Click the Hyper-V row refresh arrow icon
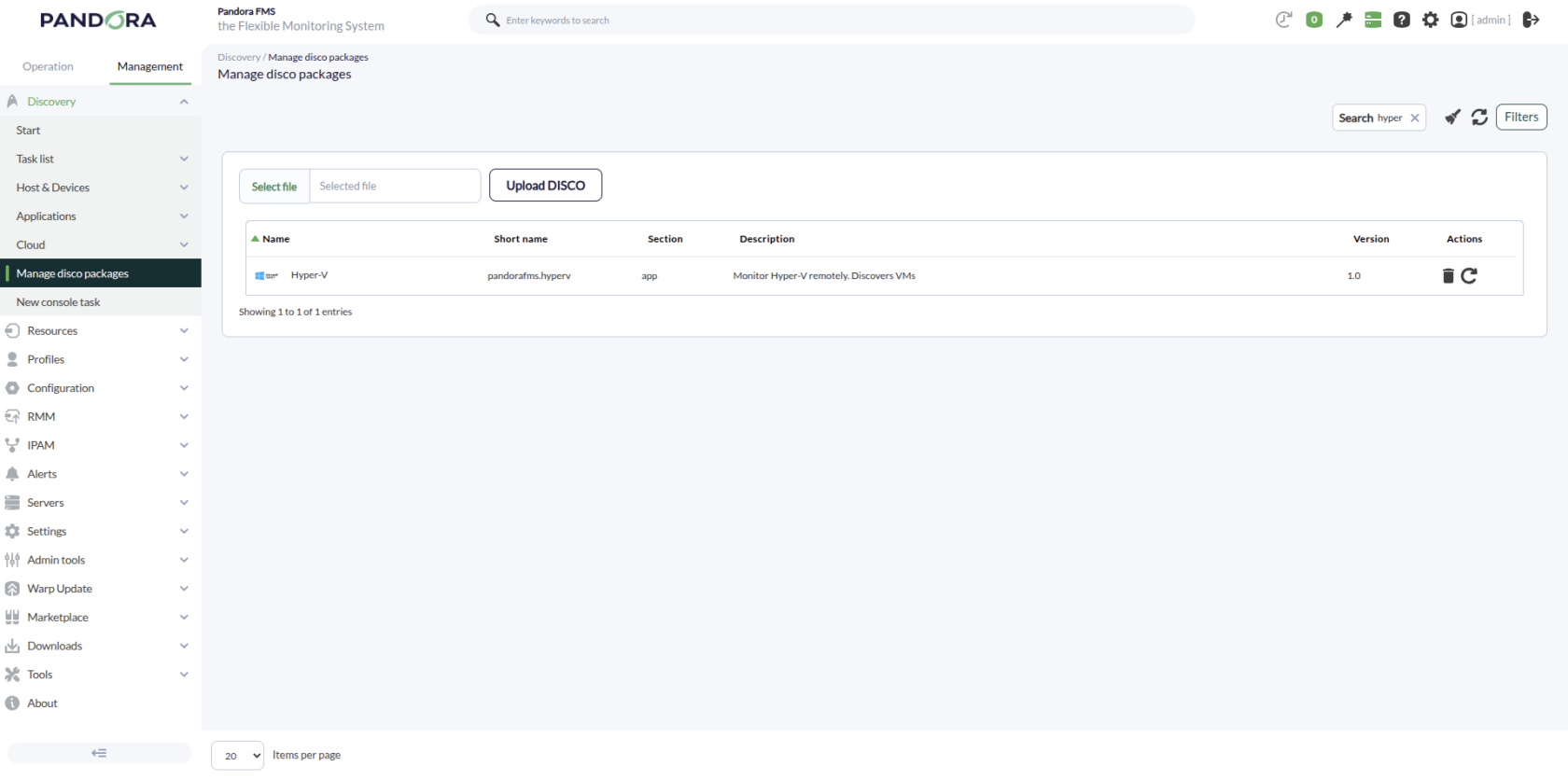Image resolution: width=1568 pixels, height=780 pixels. (1469, 275)
